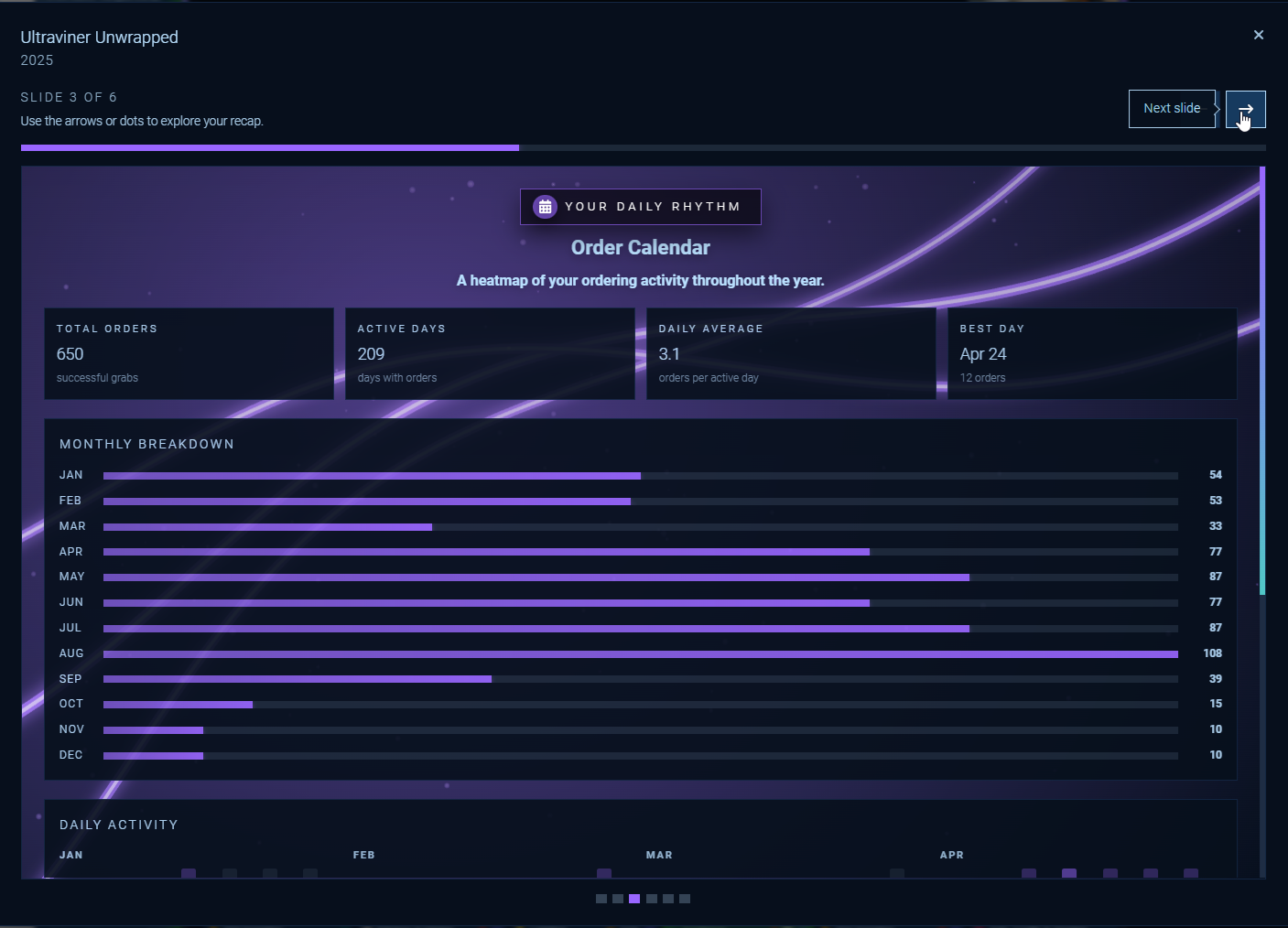Select the second slide navigation dot
This screenshot has height=928, width=1288.
pos(618,899)
